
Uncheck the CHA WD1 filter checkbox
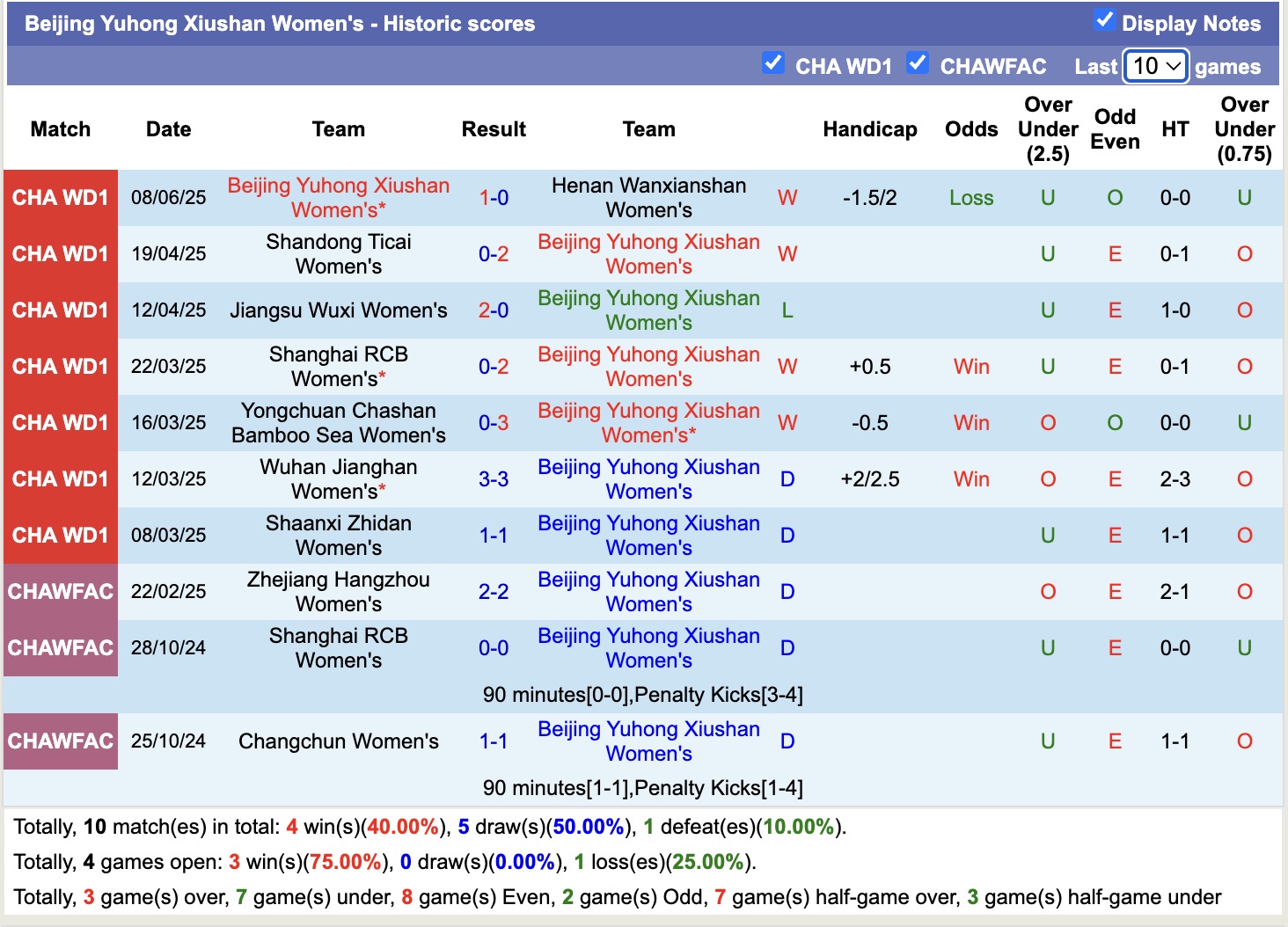click(x=774, y=62)
